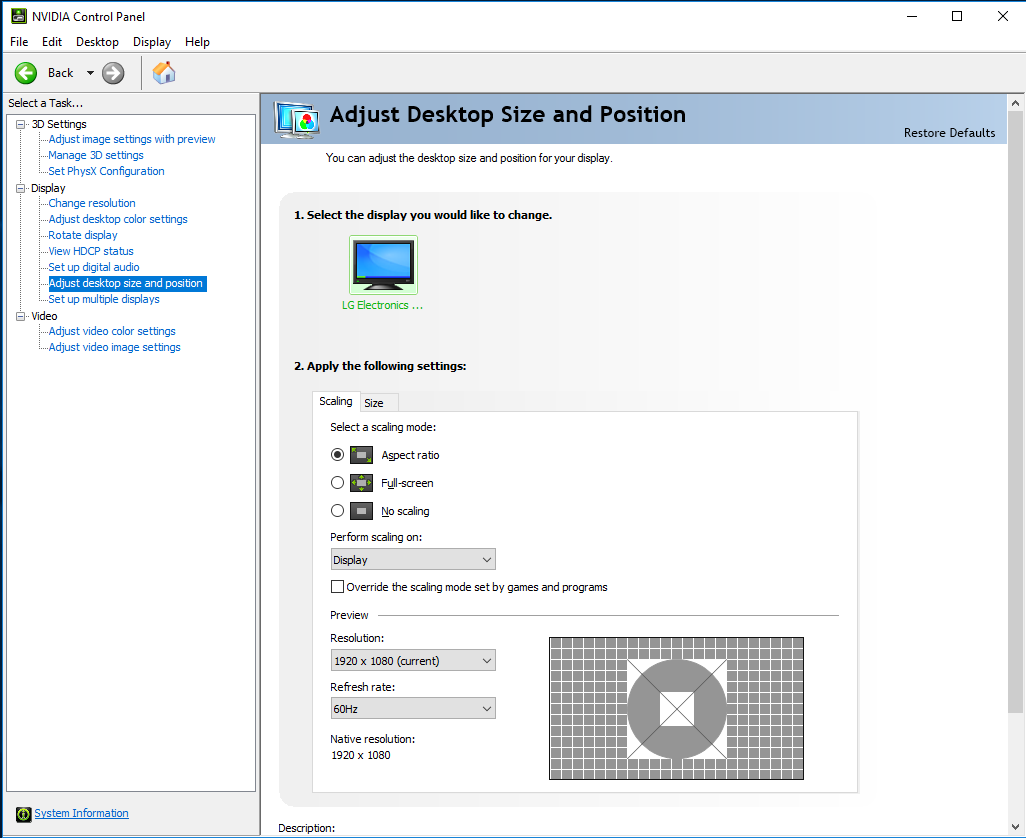Click the Full-screen scaling mode icon
This screenshot has width=1026, height=838.
point(361,483)
